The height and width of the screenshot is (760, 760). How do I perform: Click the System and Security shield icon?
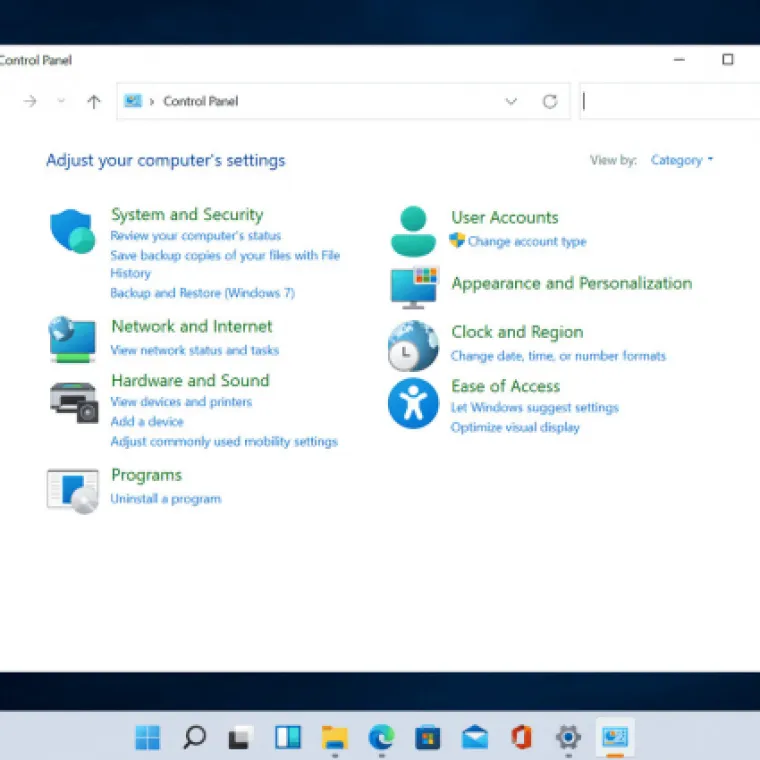72,231
